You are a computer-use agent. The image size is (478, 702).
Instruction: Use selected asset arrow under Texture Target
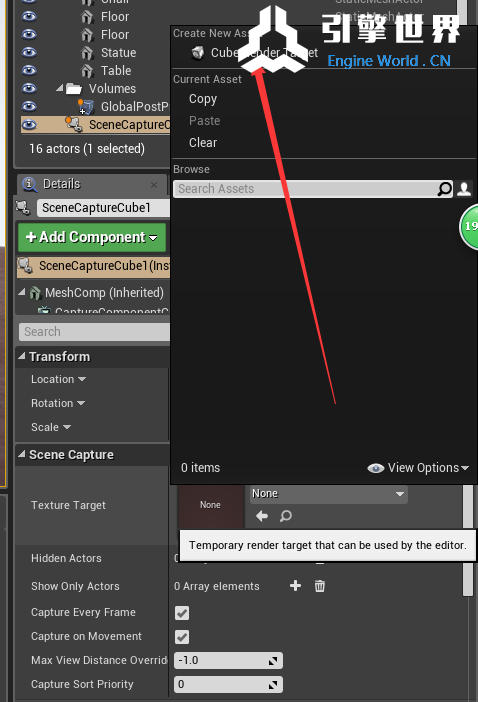[262, 516]
